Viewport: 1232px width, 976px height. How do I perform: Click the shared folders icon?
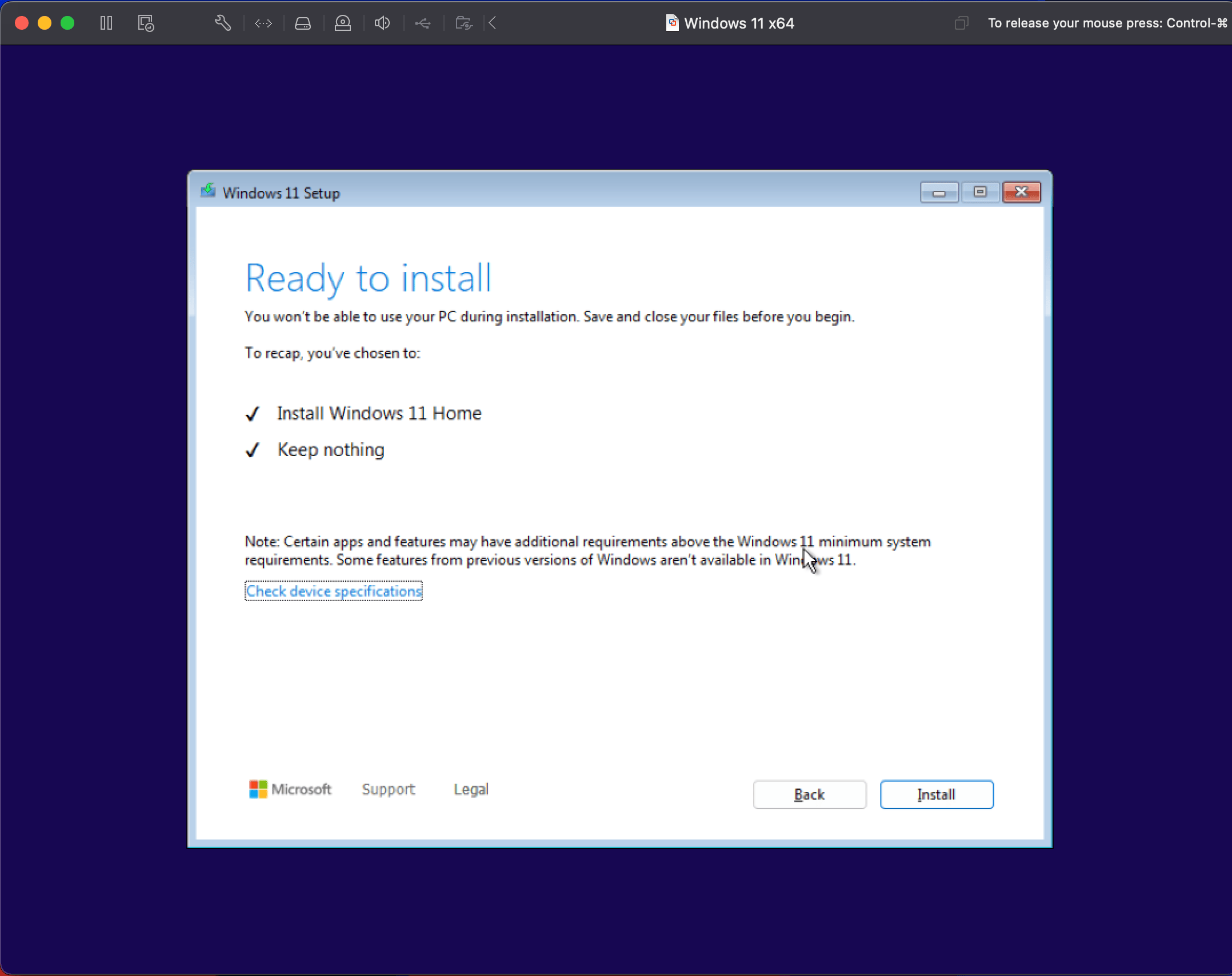coord(463,23)
